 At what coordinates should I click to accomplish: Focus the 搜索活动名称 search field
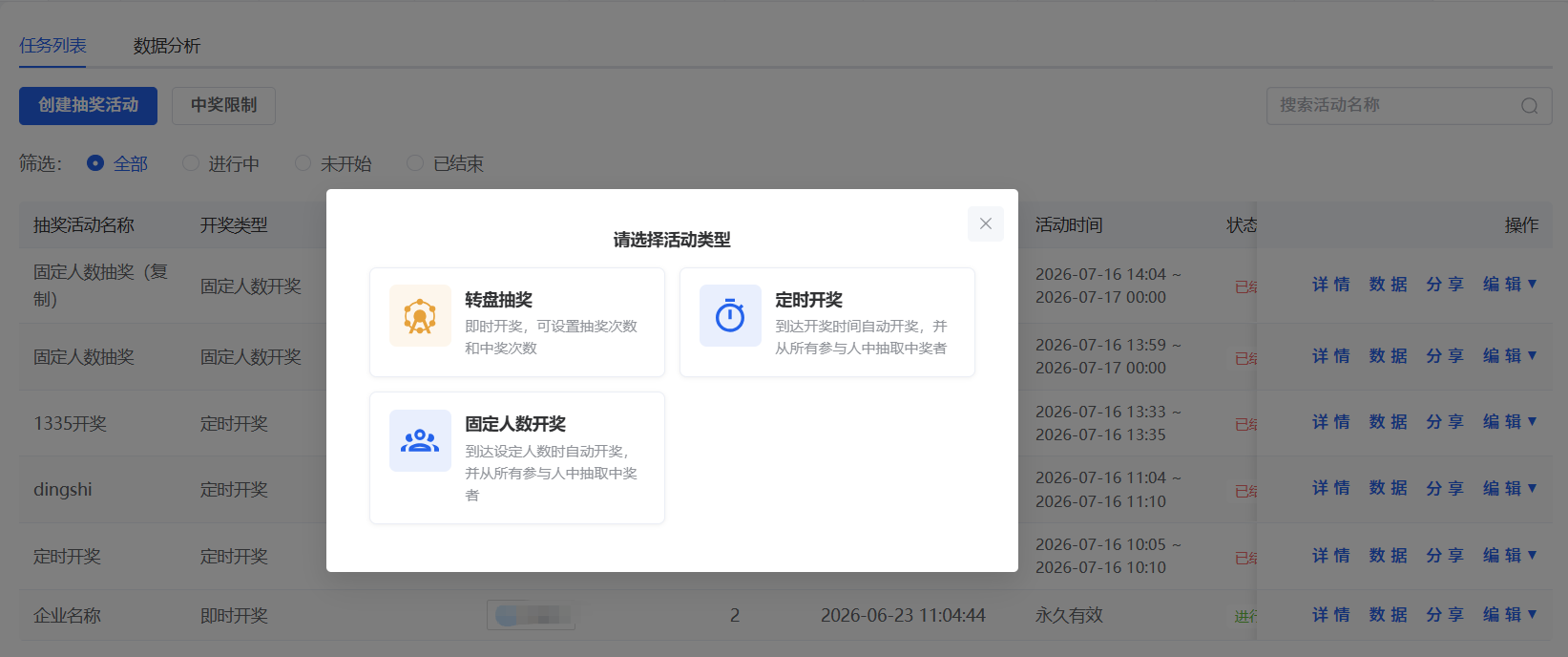click(1410, 105)
